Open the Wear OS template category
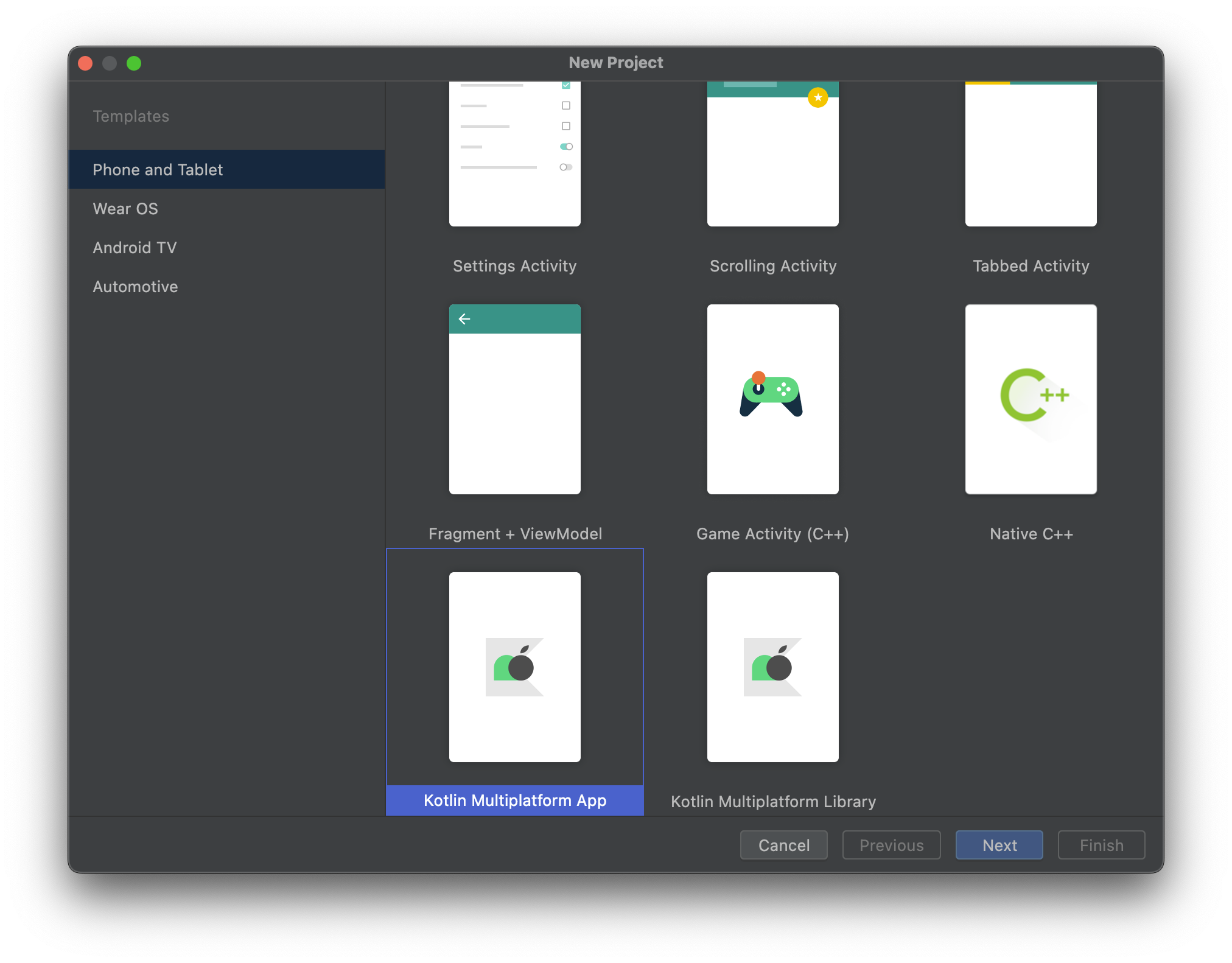 pyautogui.click(x=125, y=209)
